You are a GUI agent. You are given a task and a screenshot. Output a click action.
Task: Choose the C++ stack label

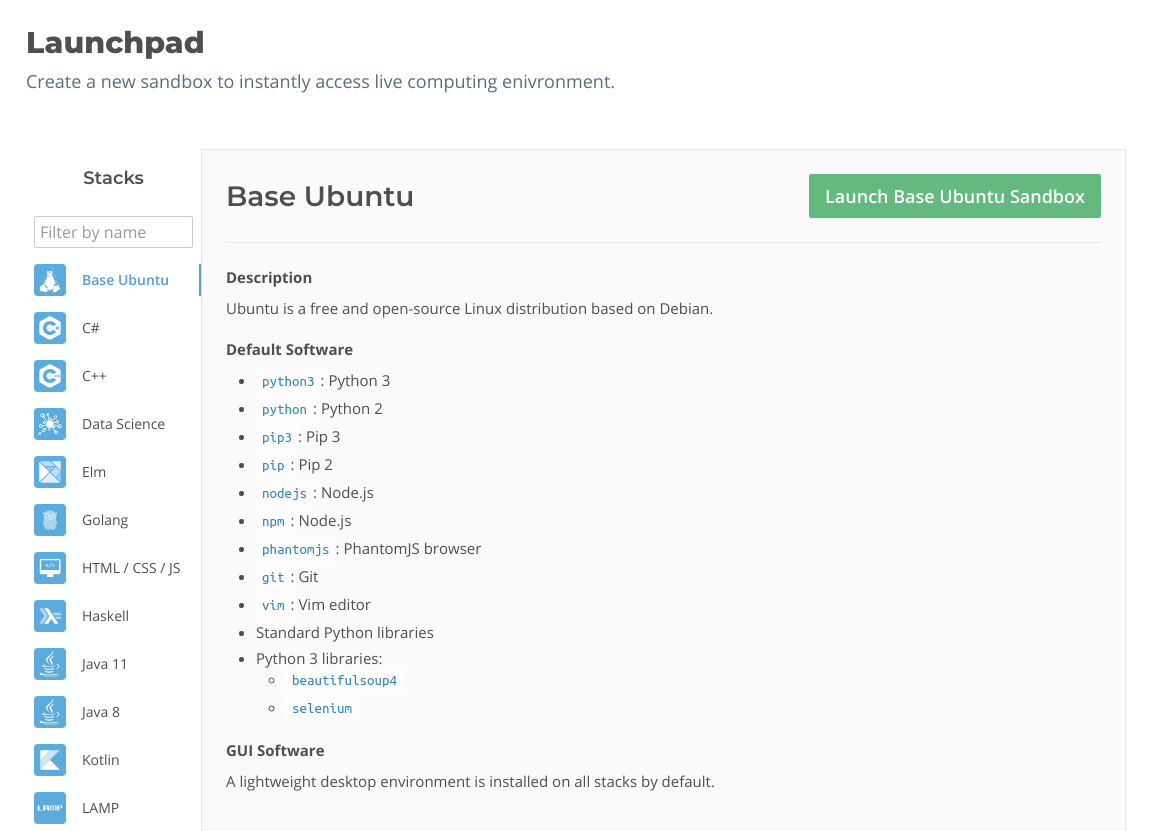[94, 376]
